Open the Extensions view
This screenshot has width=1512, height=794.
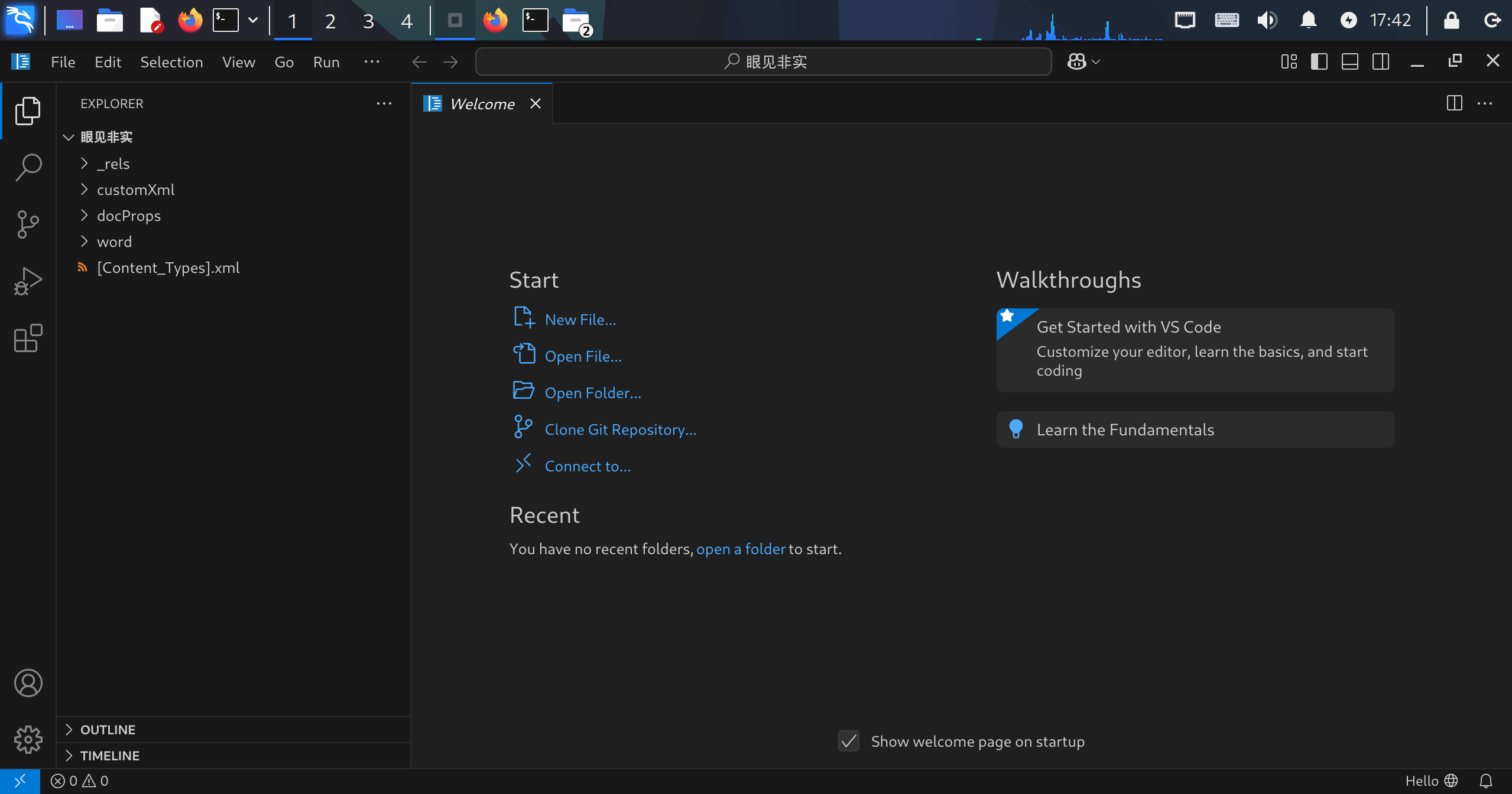point(28,339)
